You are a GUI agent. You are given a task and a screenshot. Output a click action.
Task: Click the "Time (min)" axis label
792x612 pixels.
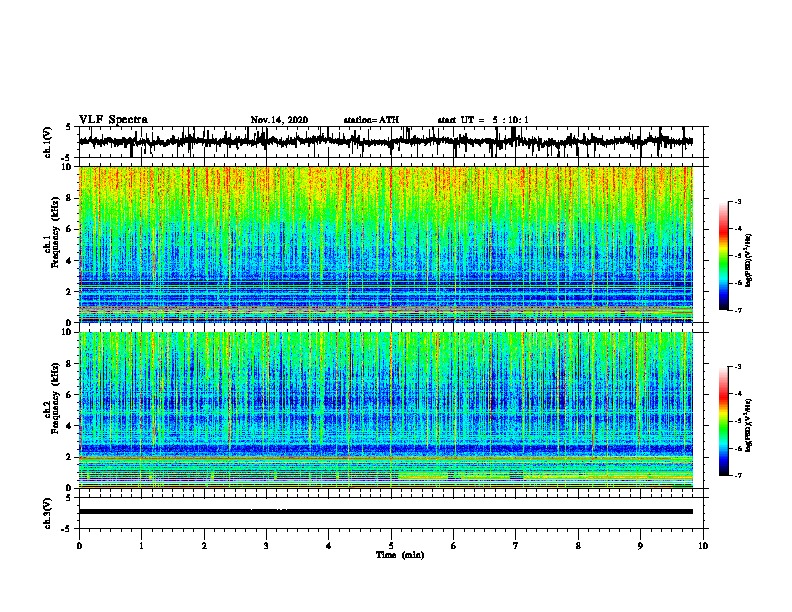400,555
